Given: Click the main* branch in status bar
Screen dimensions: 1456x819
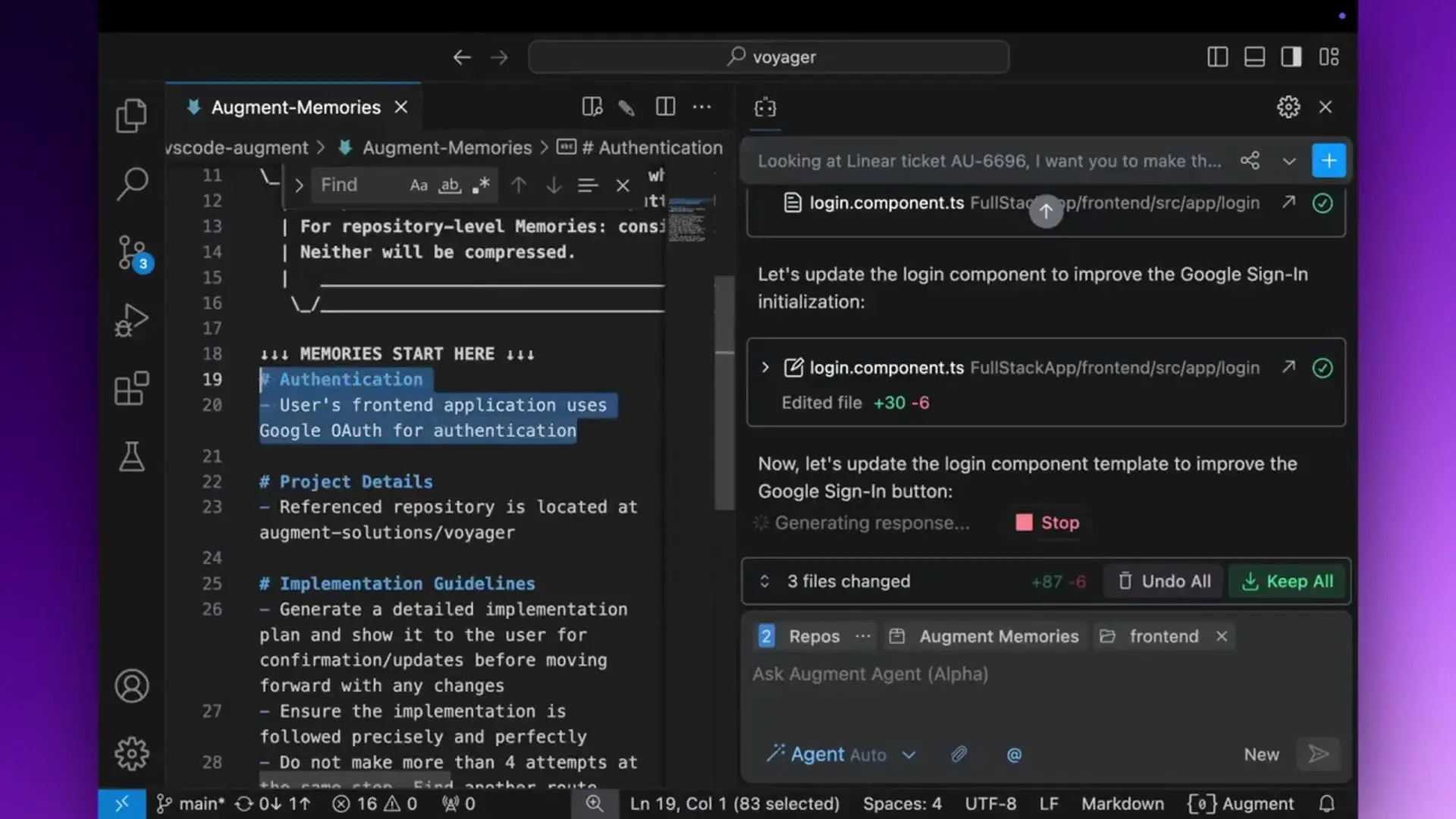Looking at the screenshot, I should pyautogui.click(x=190, y=804).
